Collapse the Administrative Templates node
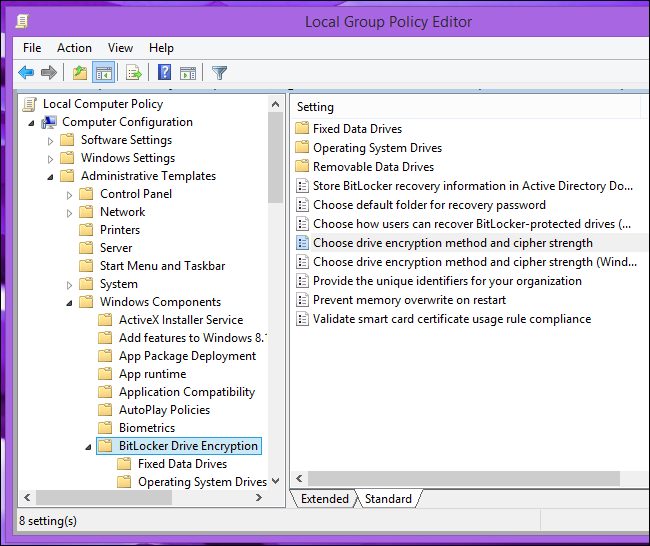 pos(51,176)
